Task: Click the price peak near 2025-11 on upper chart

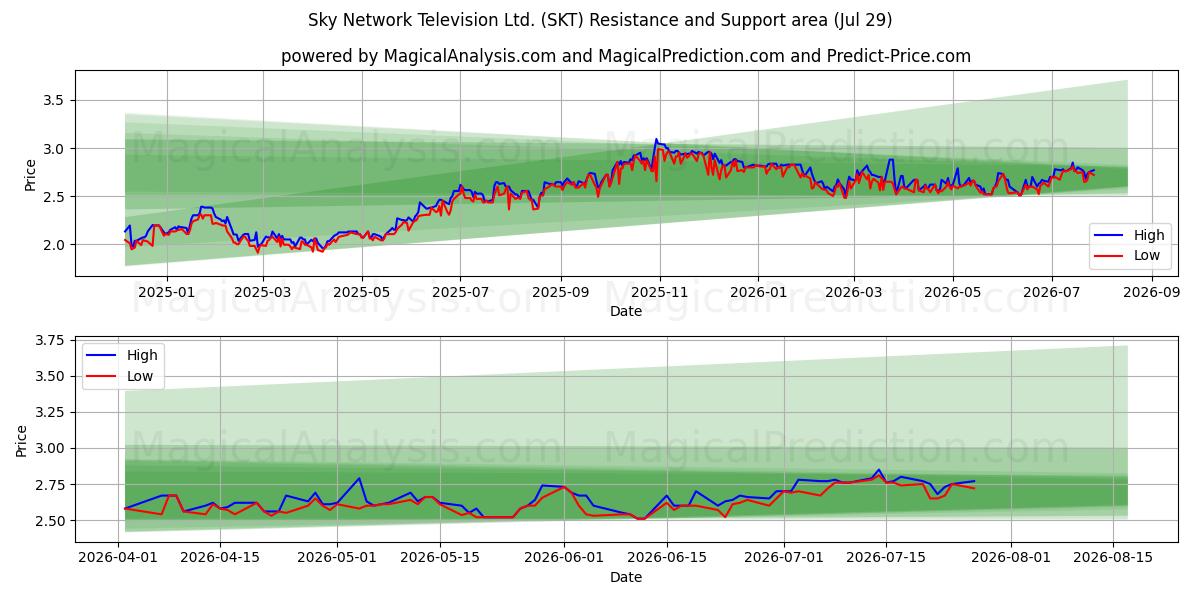Action: [x=656, y=139]
